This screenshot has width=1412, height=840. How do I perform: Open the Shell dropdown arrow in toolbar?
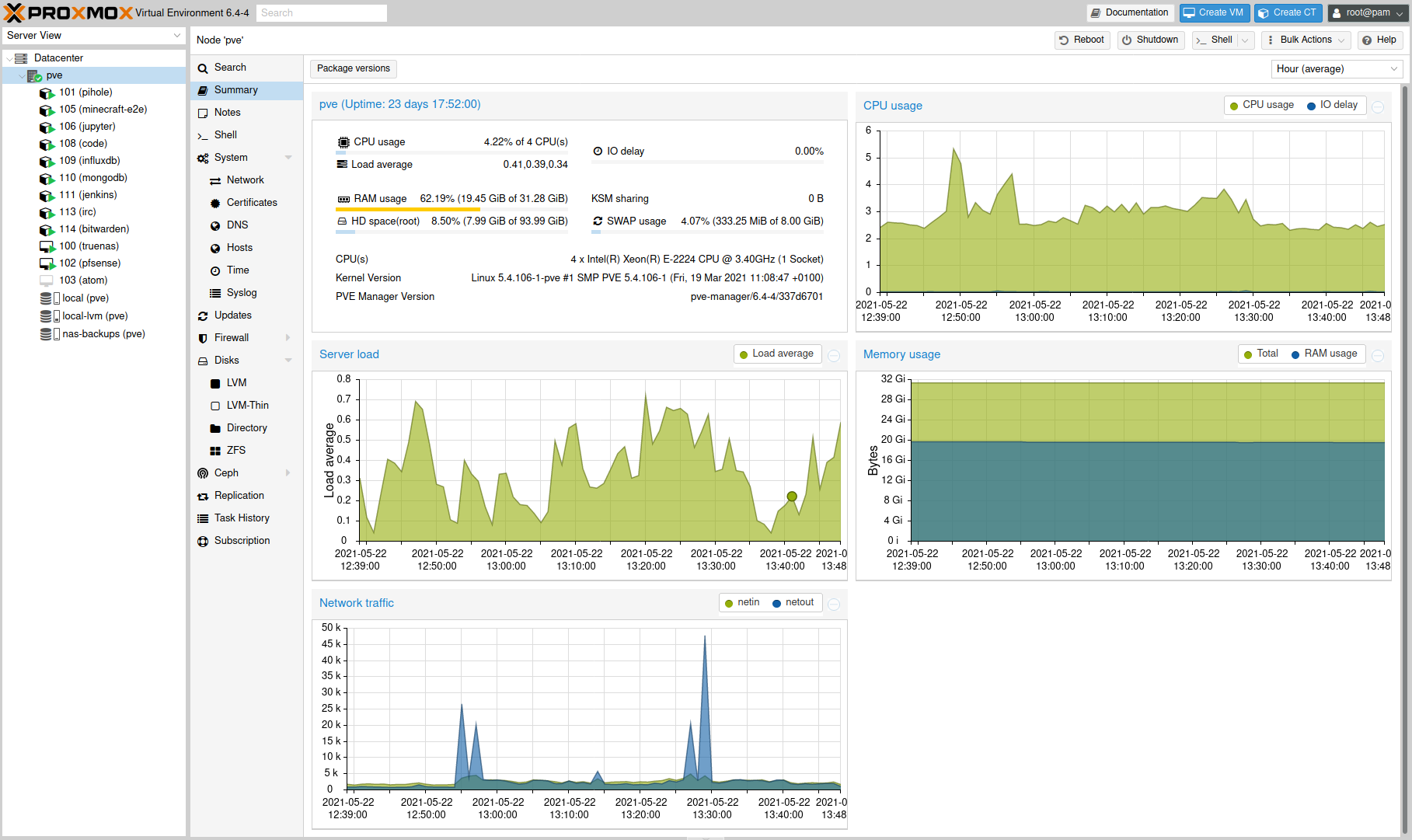(1246, 40)
